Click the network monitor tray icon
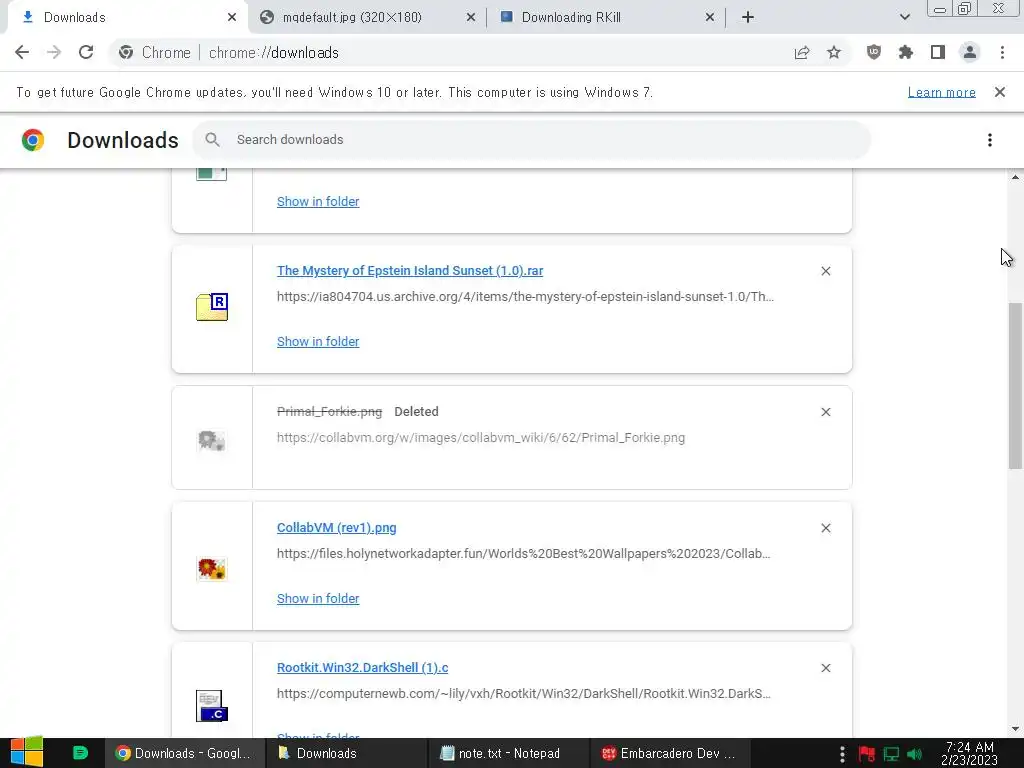Image resolution: width=1024 pixels, height=768 pixels. click(891, 754)
